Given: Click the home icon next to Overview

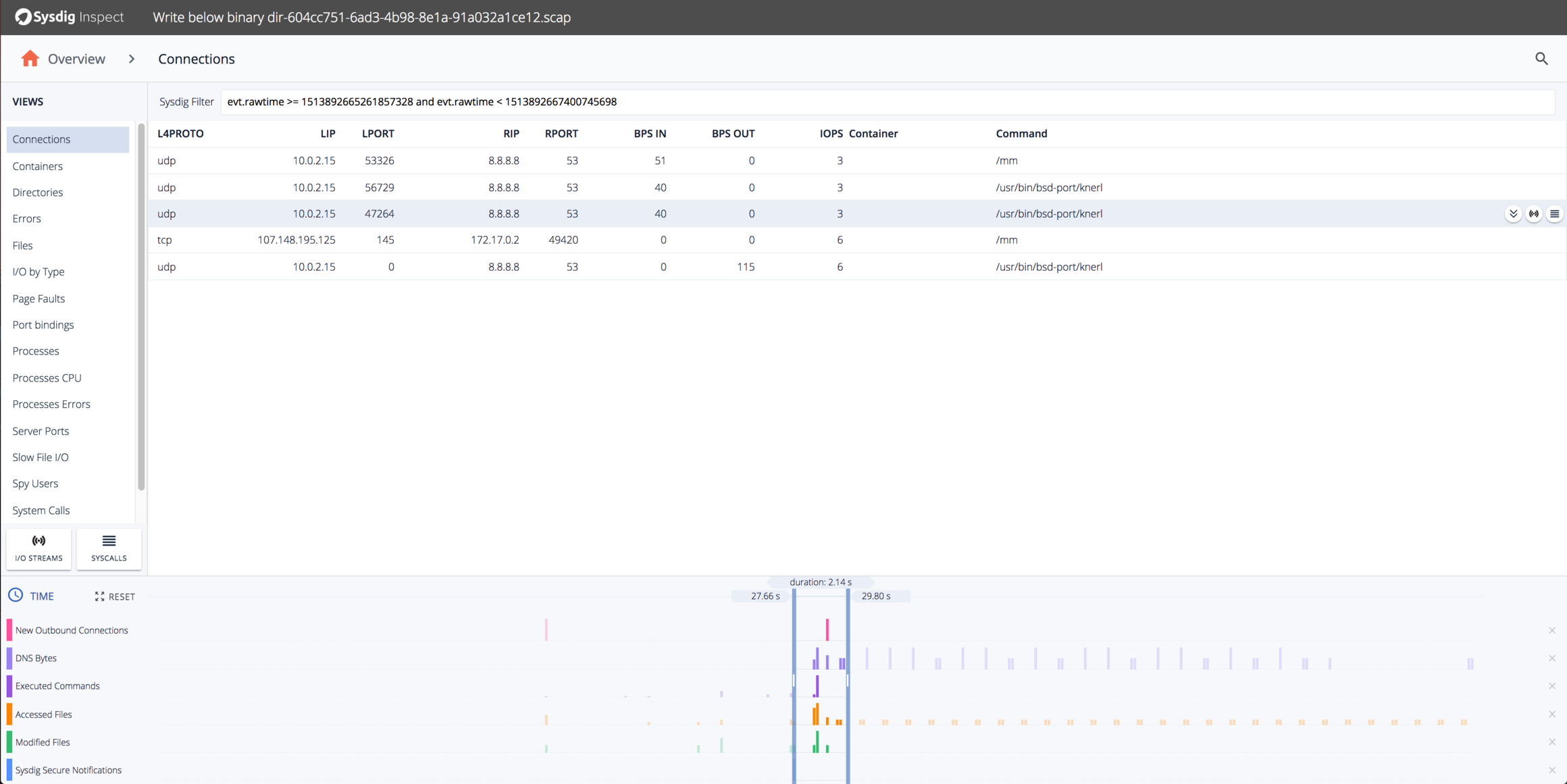Looking at the screenshot, I should tap(30, 59).
